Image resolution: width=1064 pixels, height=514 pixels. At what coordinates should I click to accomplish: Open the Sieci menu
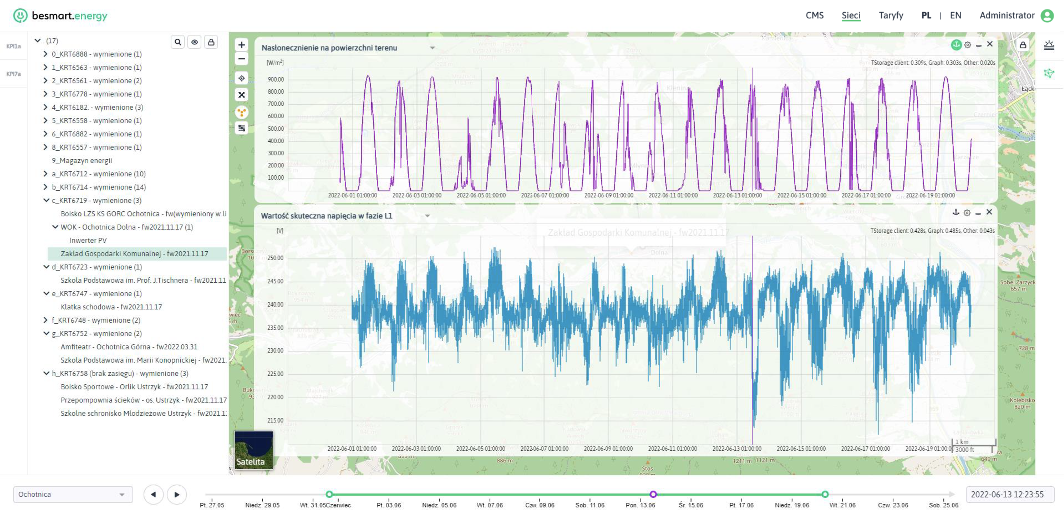pyautogui.click(x=851, y=15)
